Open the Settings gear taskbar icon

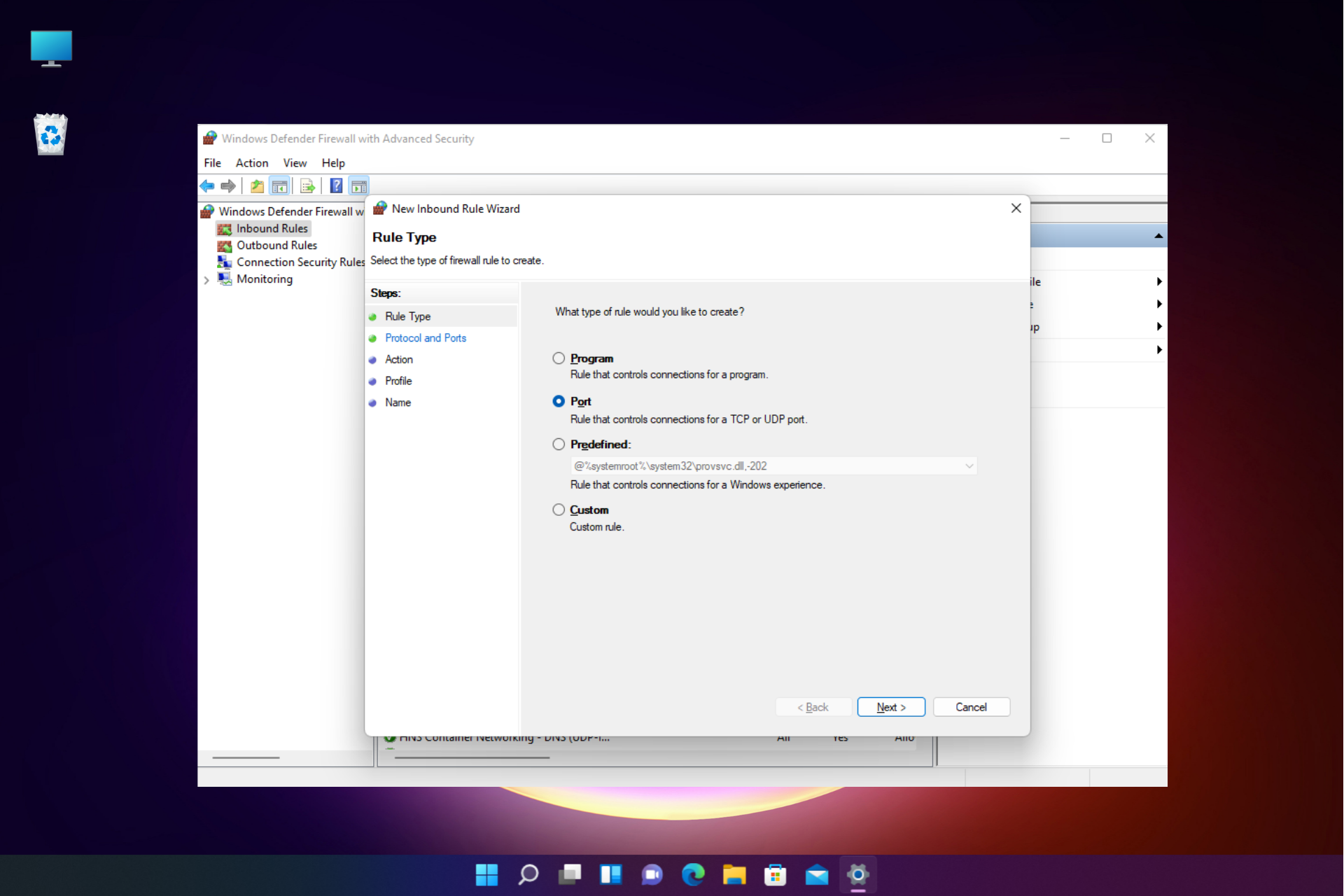pos(858,874)
